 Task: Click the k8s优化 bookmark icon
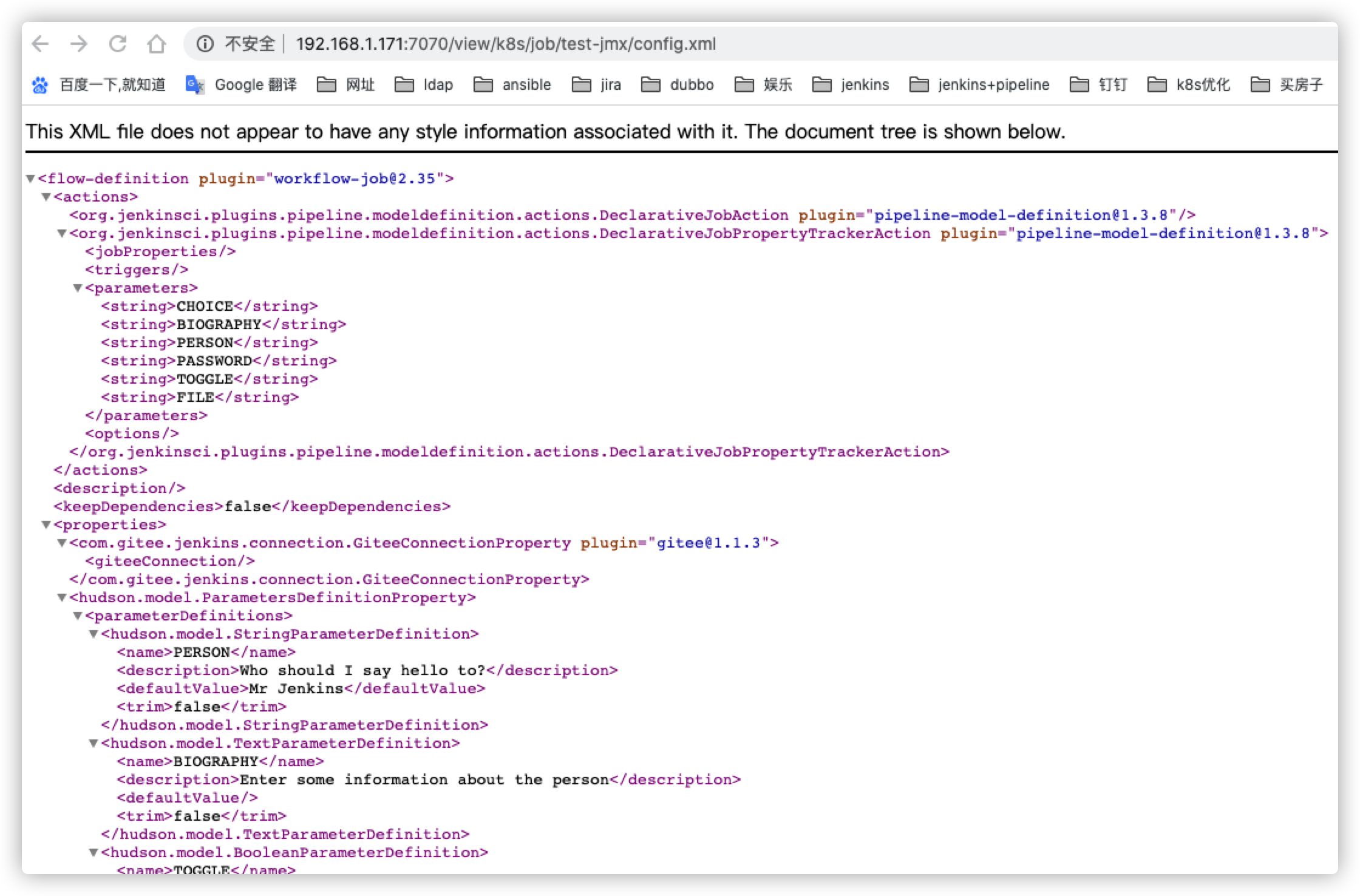point(1159,85)
